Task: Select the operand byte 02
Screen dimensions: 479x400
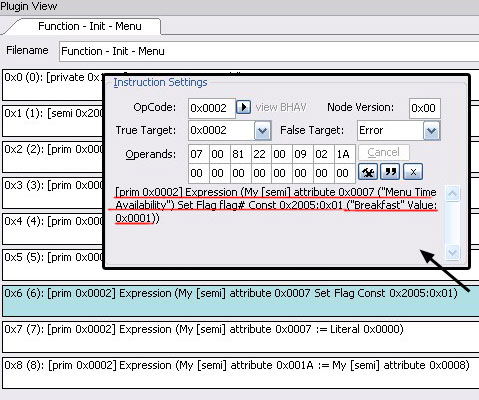Action: tap(323, 154)
